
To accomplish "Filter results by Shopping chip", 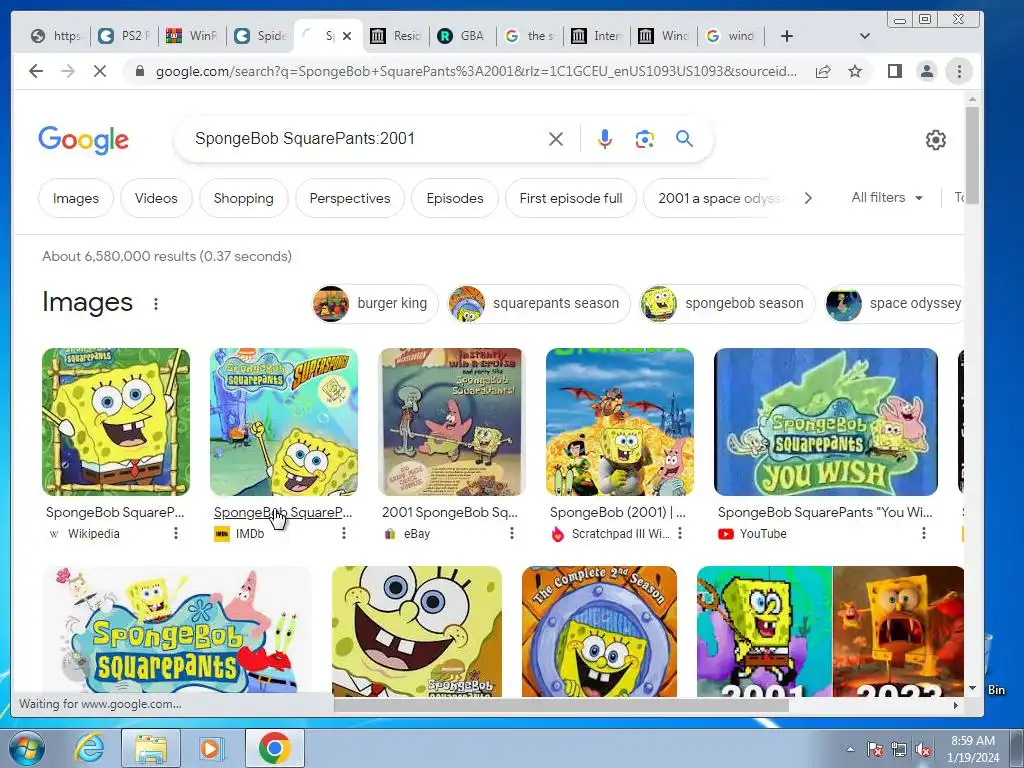I will point(244,198).
